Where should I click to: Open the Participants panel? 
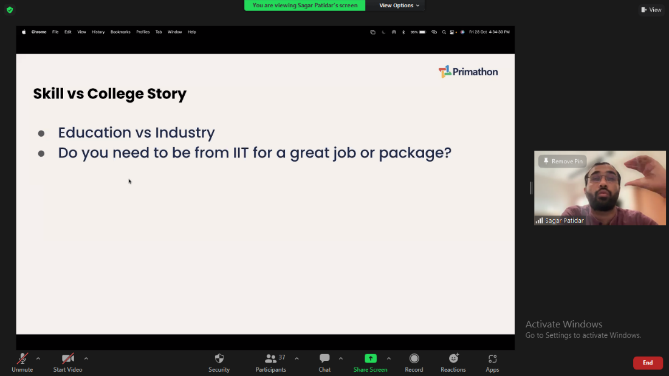(271, 363)
